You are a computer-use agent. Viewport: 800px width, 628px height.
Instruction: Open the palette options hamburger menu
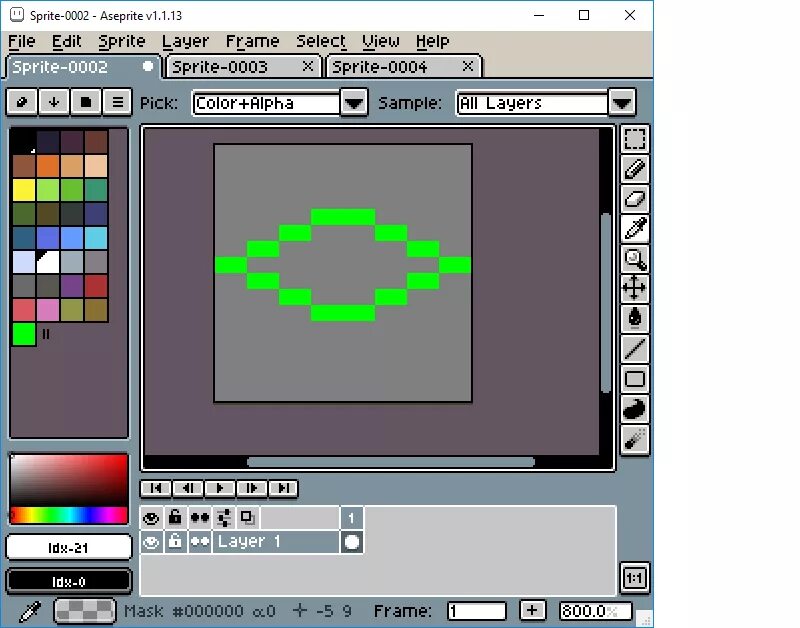(x=117, y=102)
